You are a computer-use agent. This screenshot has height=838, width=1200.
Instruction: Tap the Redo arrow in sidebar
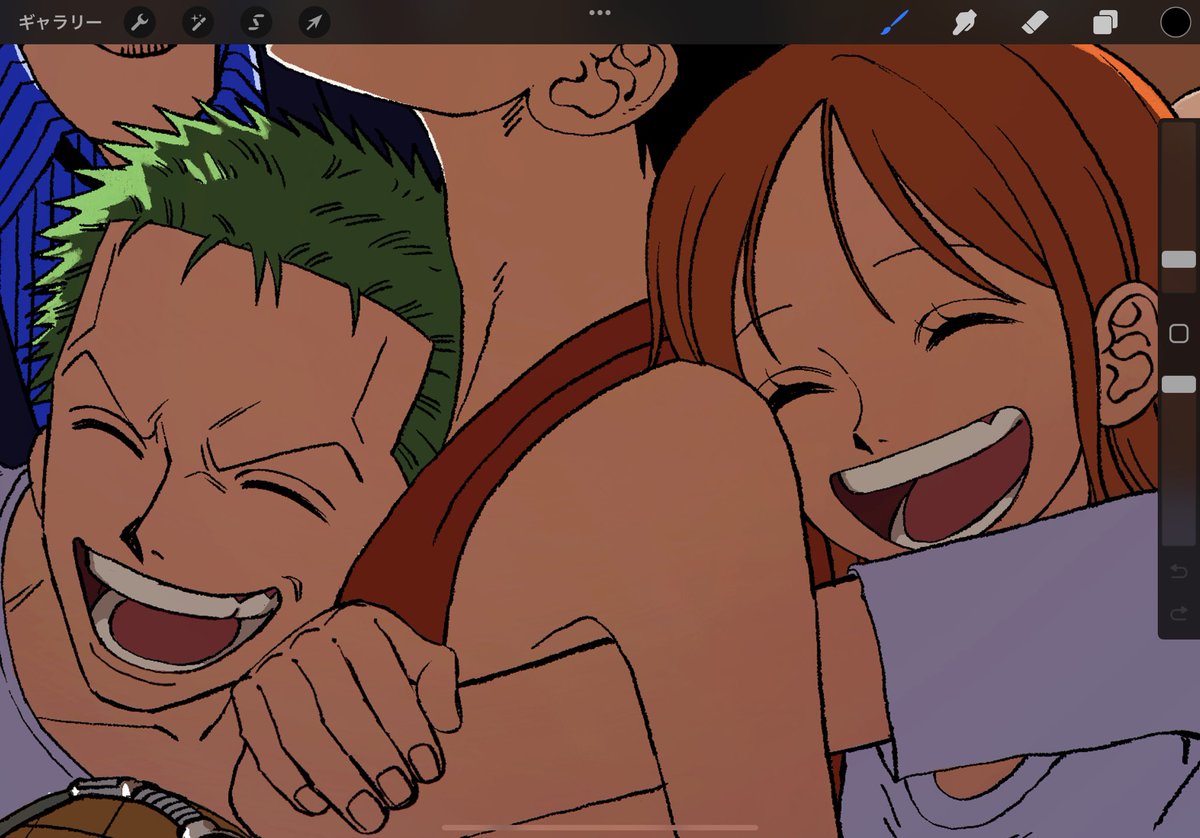tap(1178, 613)
